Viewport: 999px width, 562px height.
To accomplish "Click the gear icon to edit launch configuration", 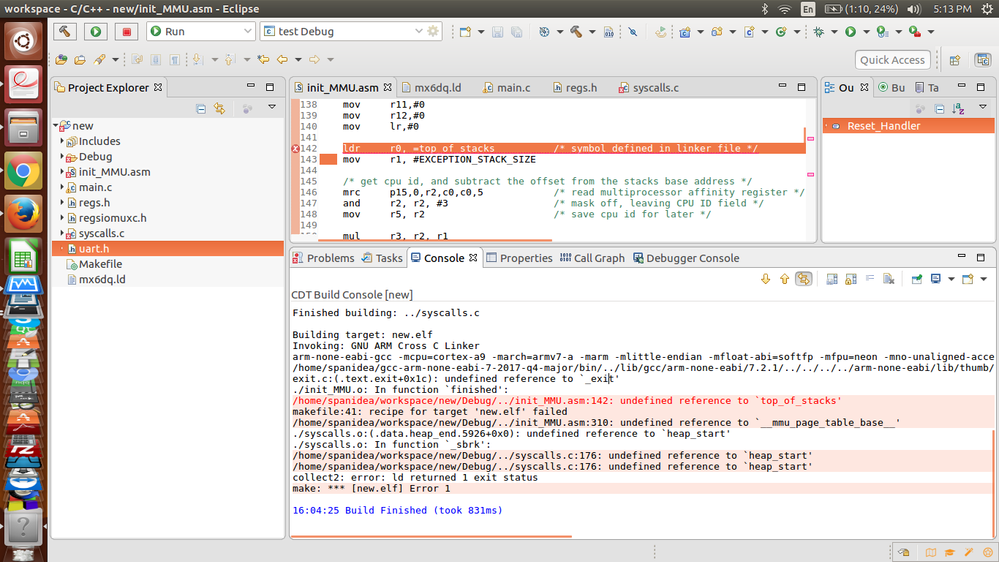I will (433, 31).
